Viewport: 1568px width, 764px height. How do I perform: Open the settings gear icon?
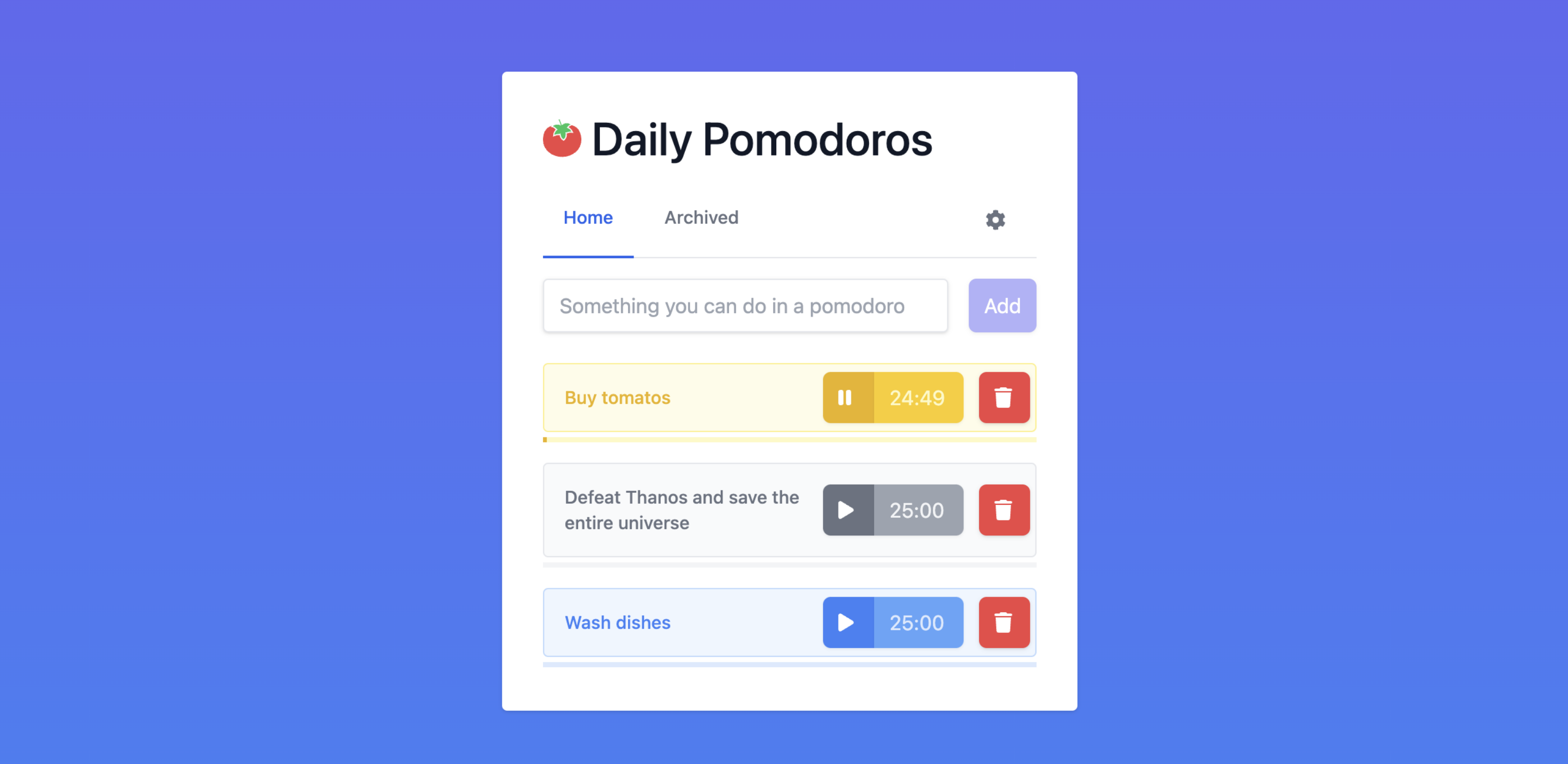(996, 219)
